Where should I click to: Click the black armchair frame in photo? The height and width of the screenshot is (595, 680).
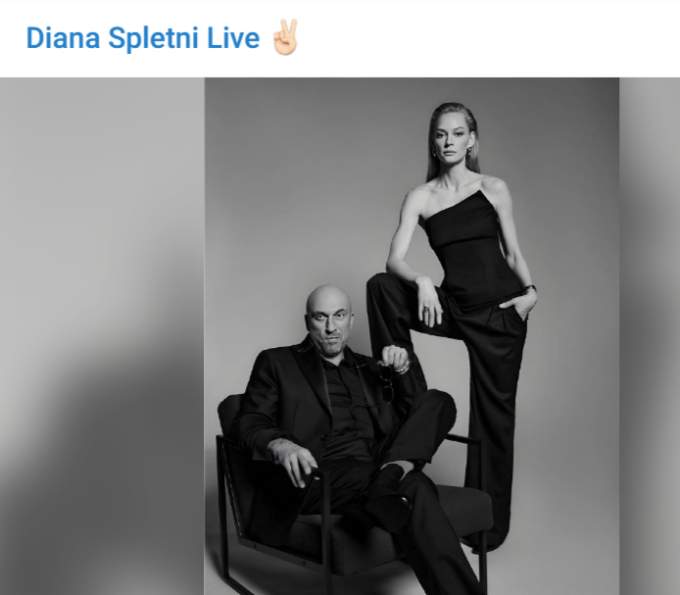pyautogui.click(x=230, y=512)
